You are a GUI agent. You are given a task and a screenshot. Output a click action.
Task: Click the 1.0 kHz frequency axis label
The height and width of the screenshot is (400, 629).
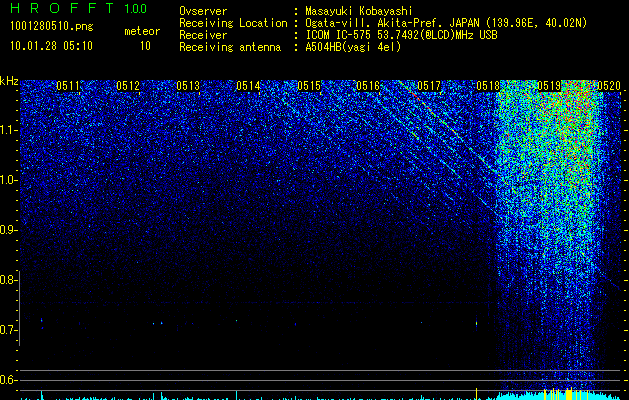tap(8, 180)
